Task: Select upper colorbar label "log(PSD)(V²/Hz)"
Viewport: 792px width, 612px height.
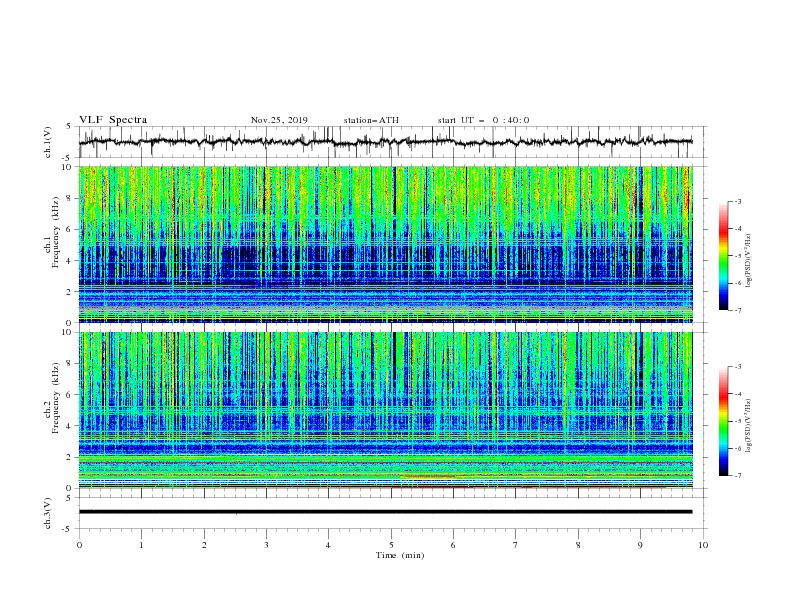Action: pyautogui.click(x=748, y=261)
